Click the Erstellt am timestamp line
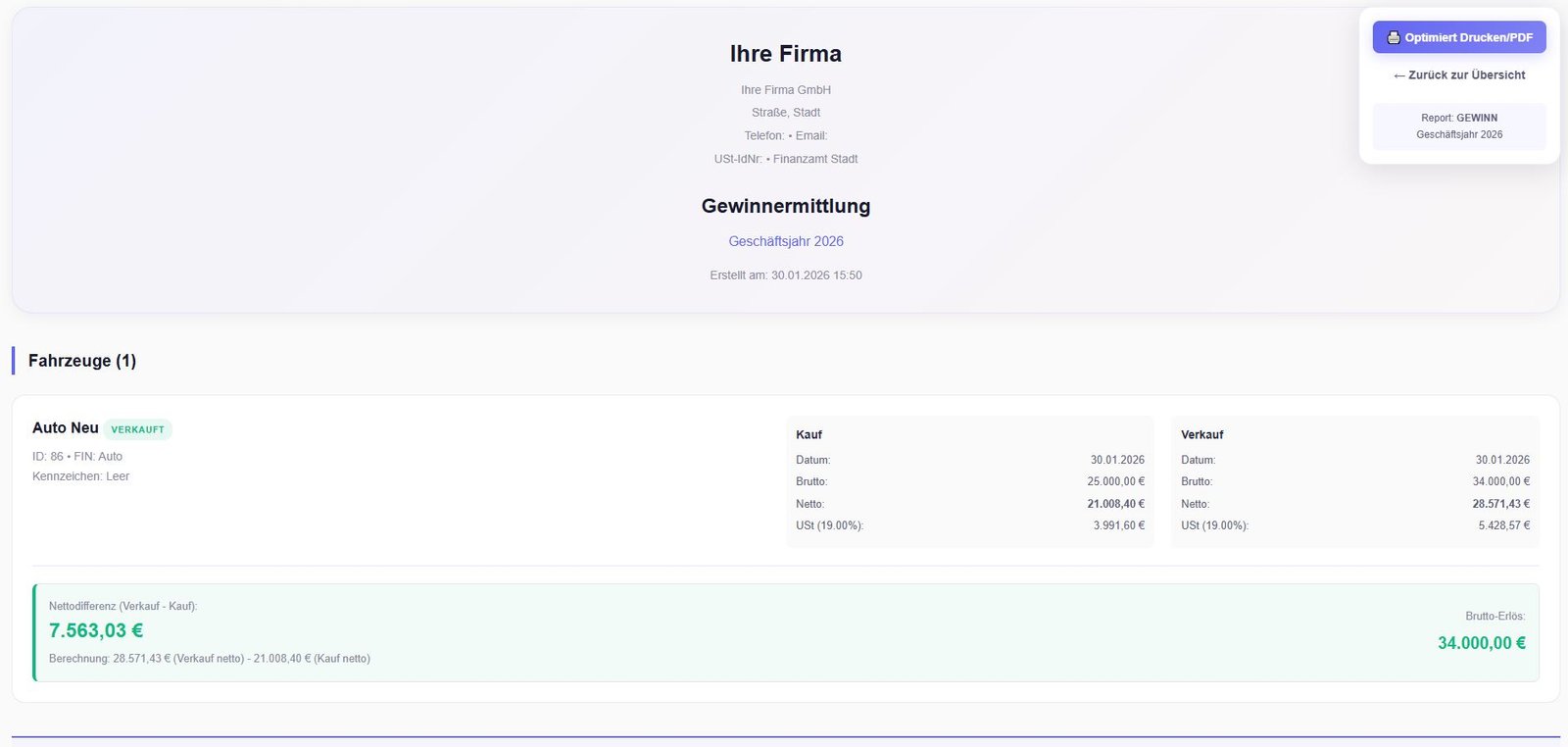This screenshot has height=747, width=1568. pos(785,275)
